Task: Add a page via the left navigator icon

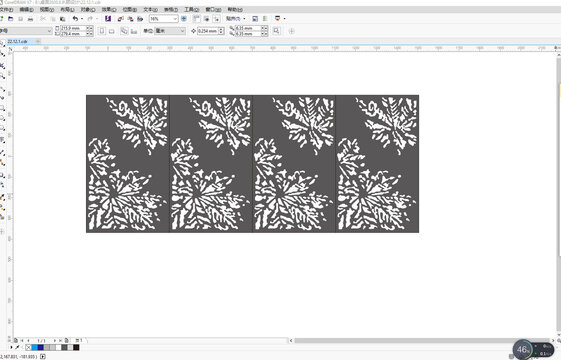Action: (16, 340)
